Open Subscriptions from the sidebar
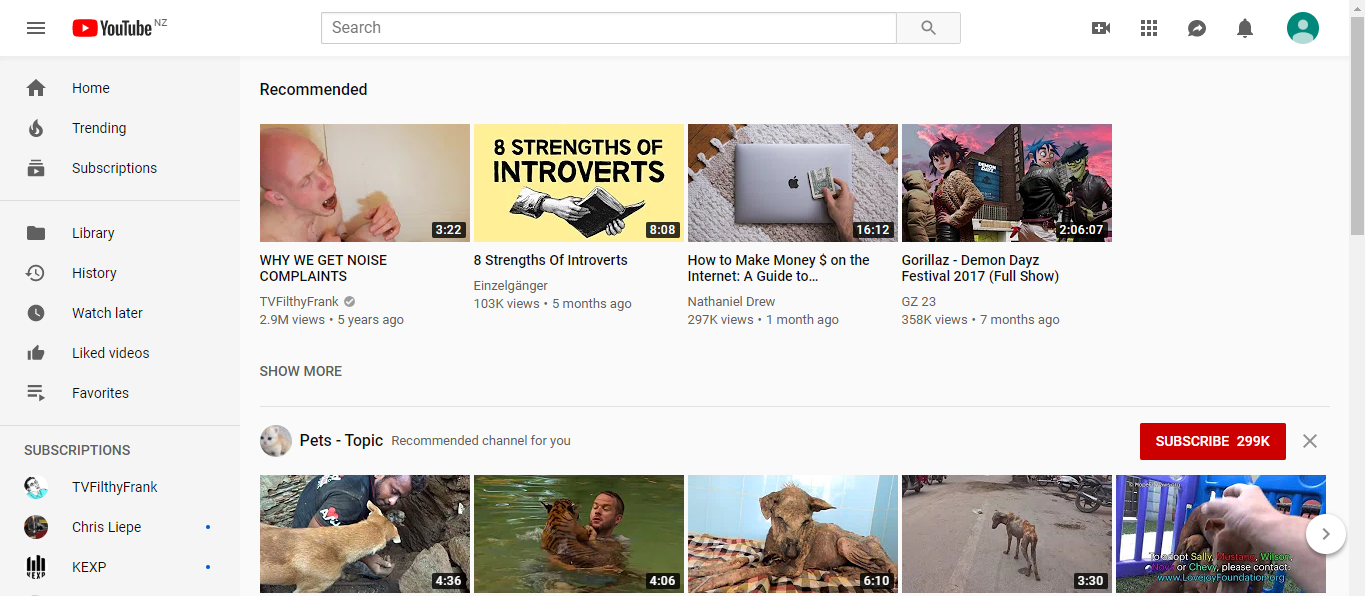Image resolution: width=1365 pixels, height=596 pixels. coord(114,168)
